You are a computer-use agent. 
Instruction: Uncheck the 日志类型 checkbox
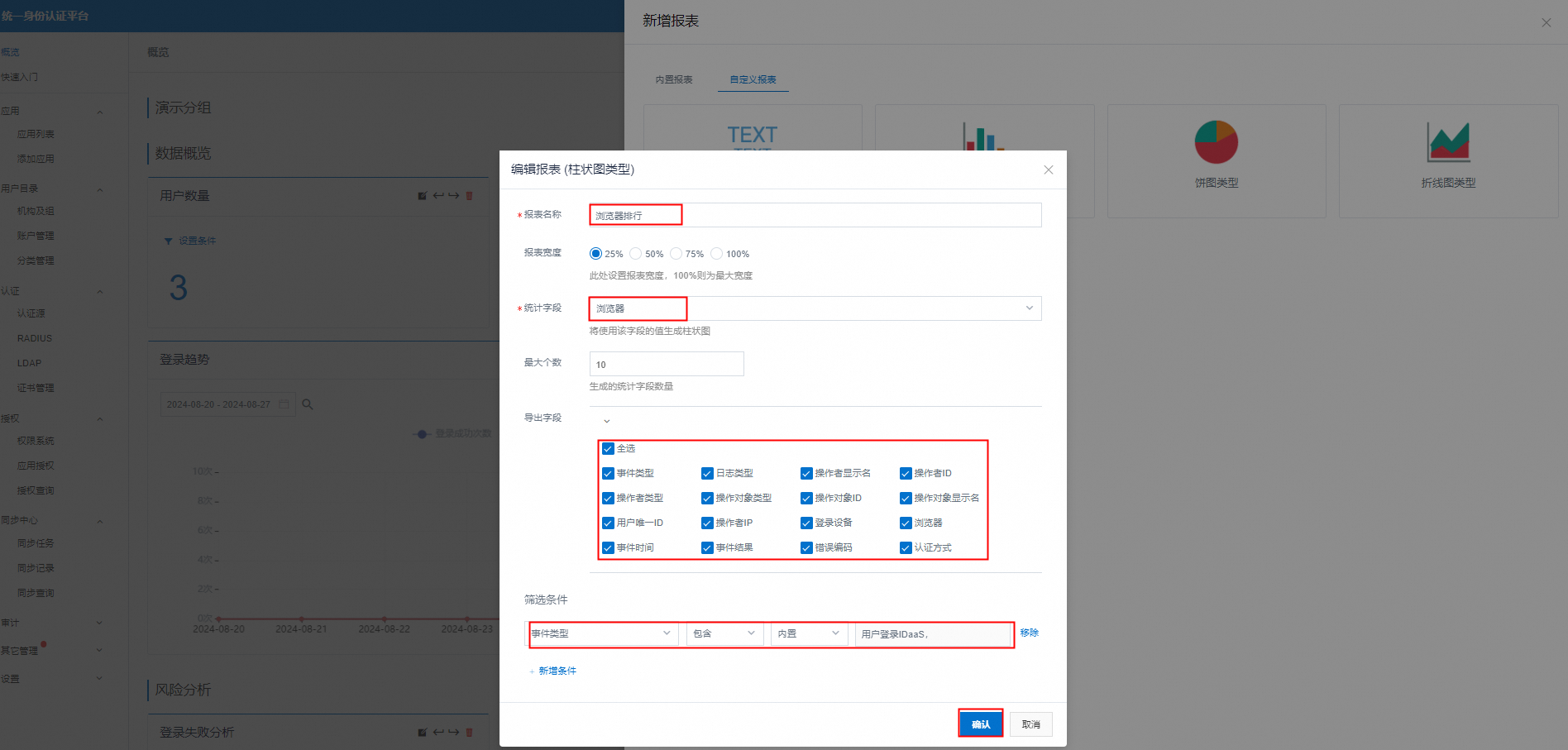tap(707, 474)
